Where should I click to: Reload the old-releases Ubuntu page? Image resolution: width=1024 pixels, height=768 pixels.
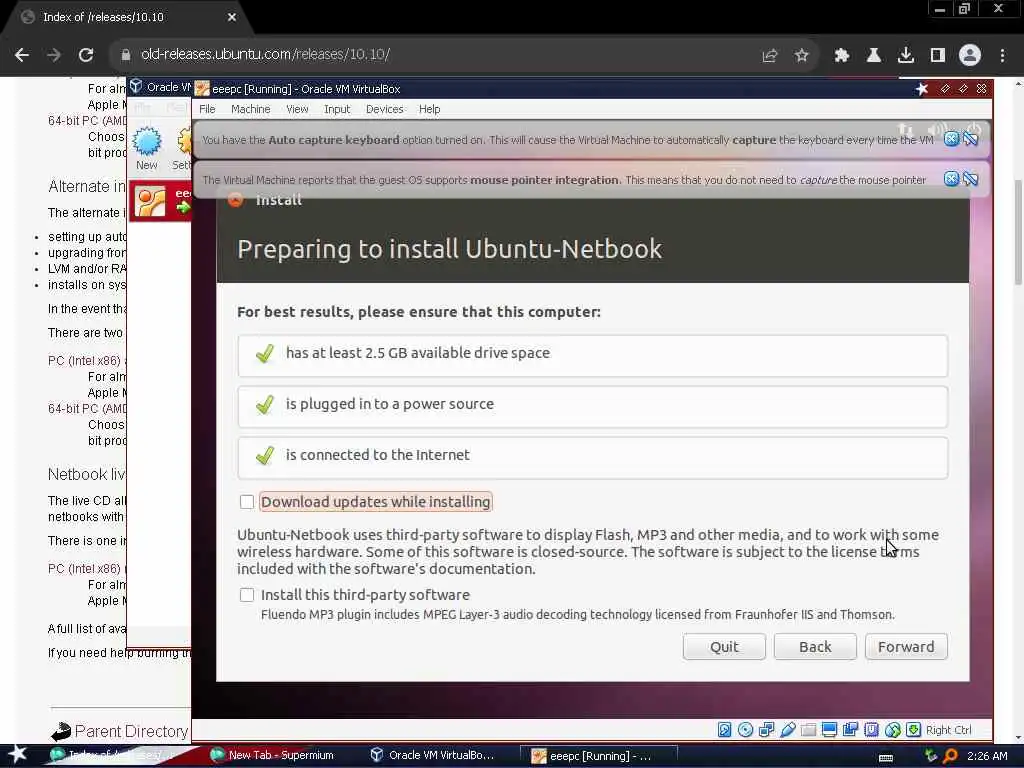click(86, 55)
